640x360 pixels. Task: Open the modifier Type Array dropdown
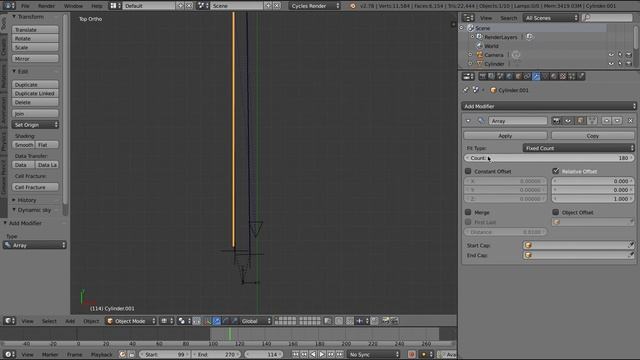(x=35, y=245)
